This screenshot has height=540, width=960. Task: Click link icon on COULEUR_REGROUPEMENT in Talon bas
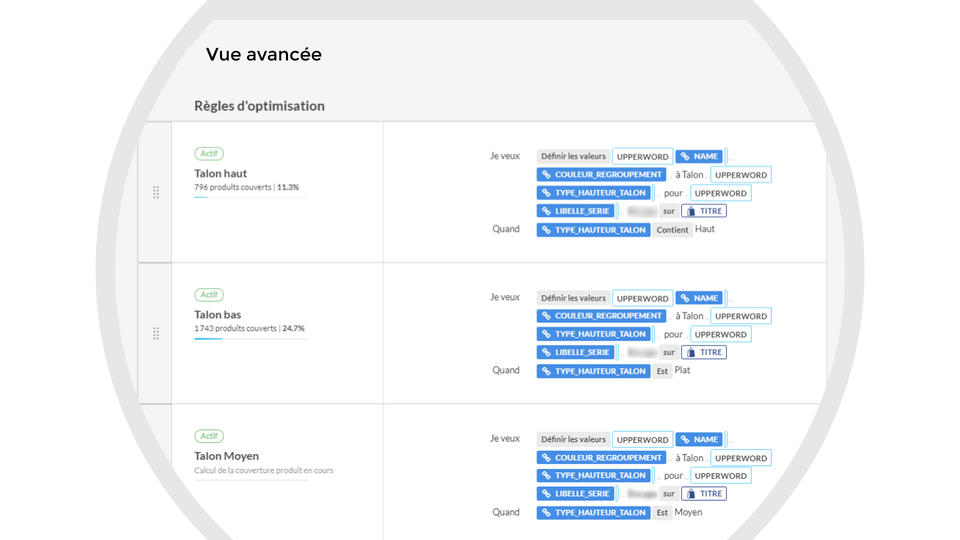click(x=546, y=316)
